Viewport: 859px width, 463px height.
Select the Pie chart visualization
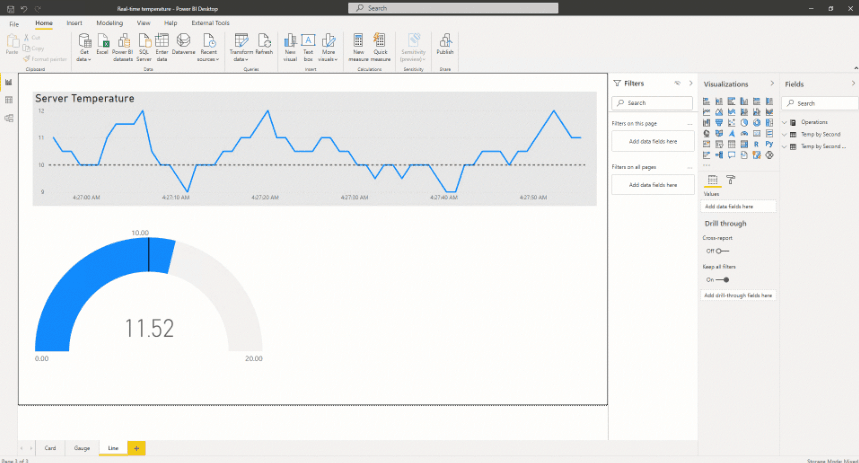pyautogui.click(x=745, y=123)
